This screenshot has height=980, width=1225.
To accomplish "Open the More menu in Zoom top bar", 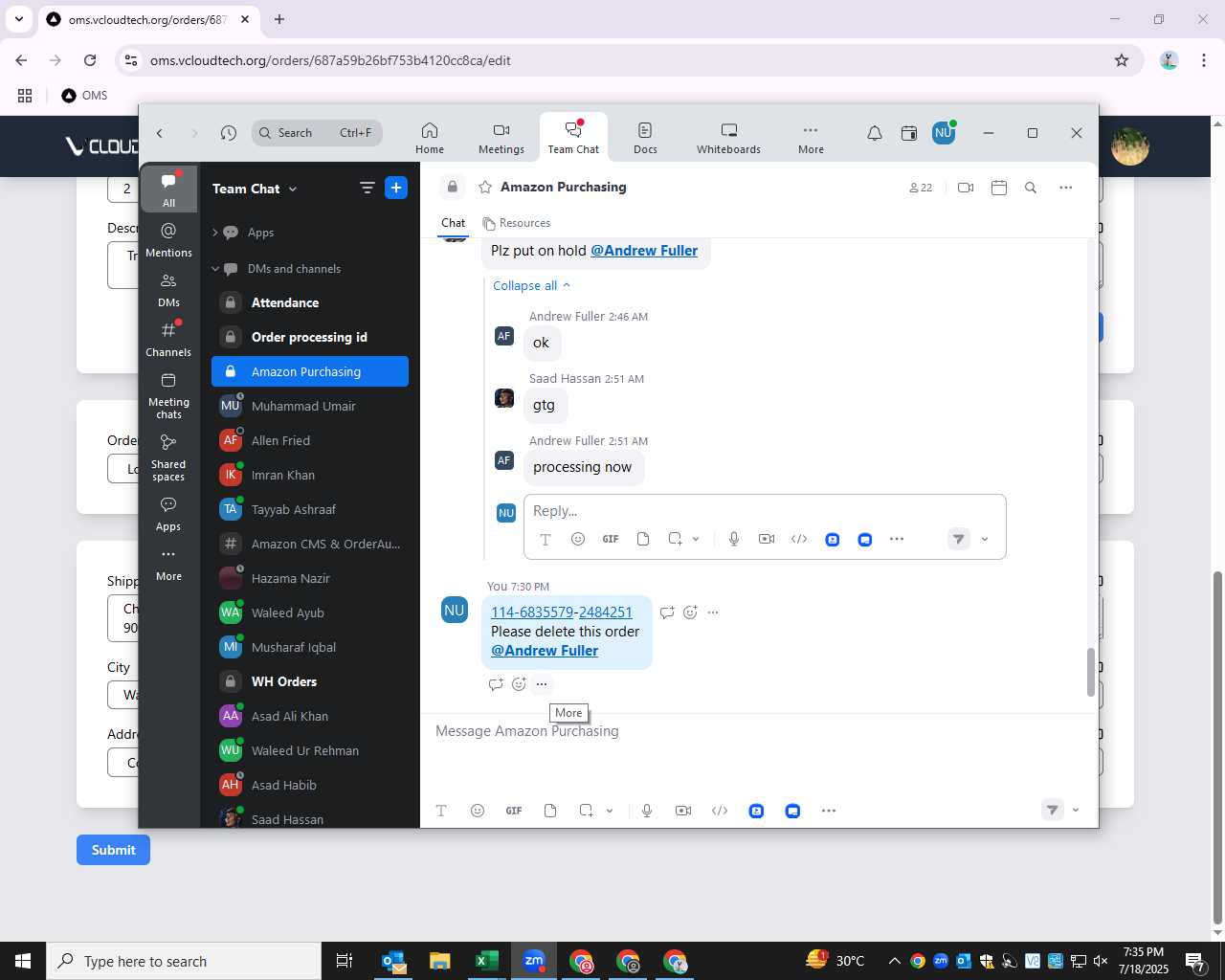I will (811, 138).
